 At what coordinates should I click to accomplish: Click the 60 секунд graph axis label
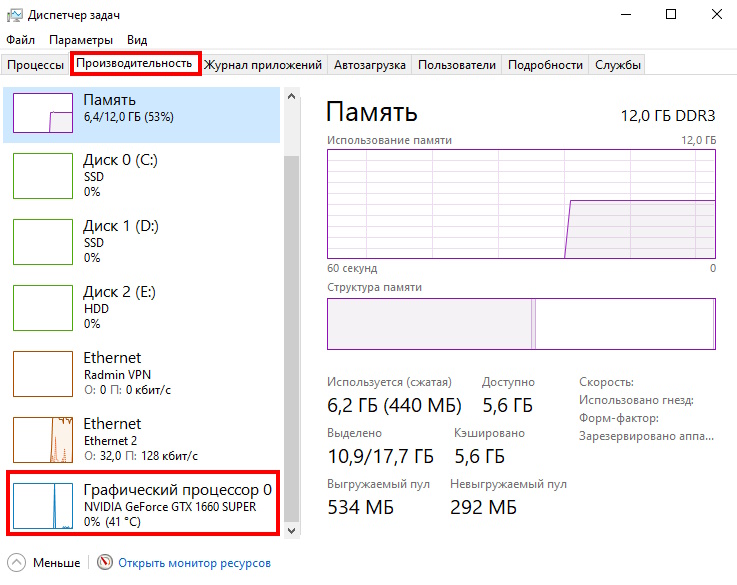352,268
